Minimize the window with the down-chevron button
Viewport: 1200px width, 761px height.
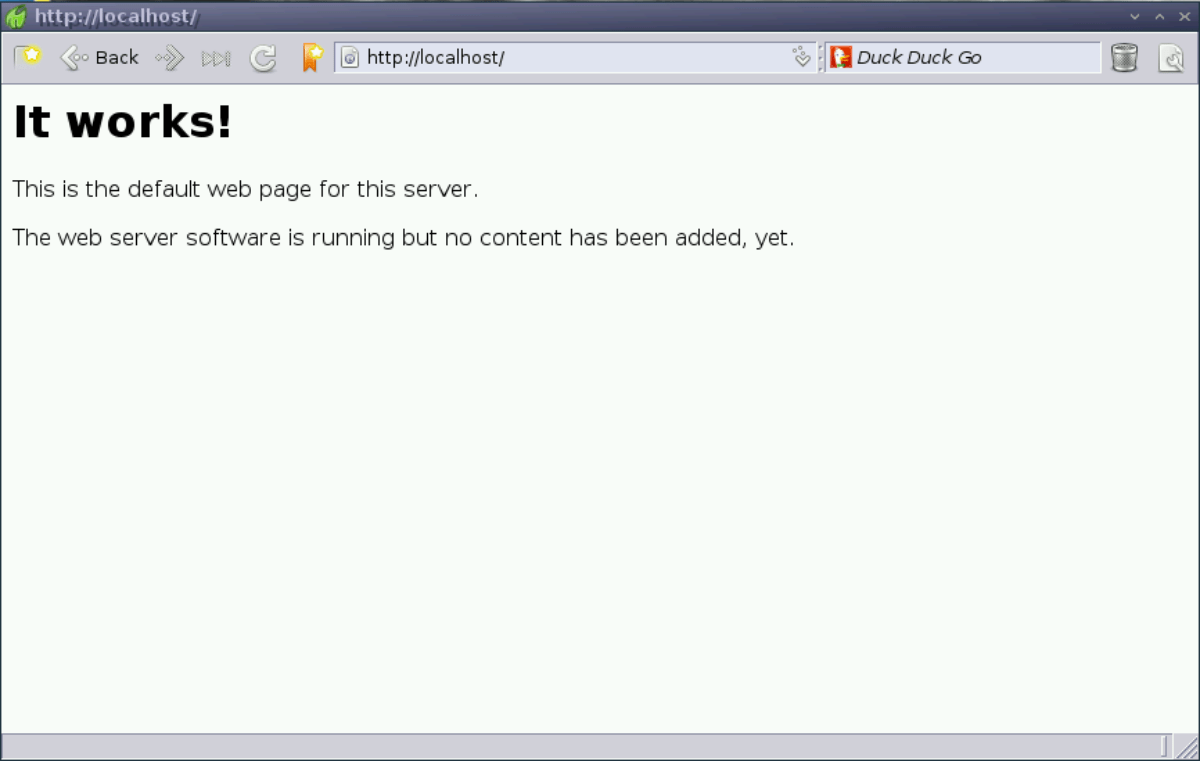point(1134,16)
